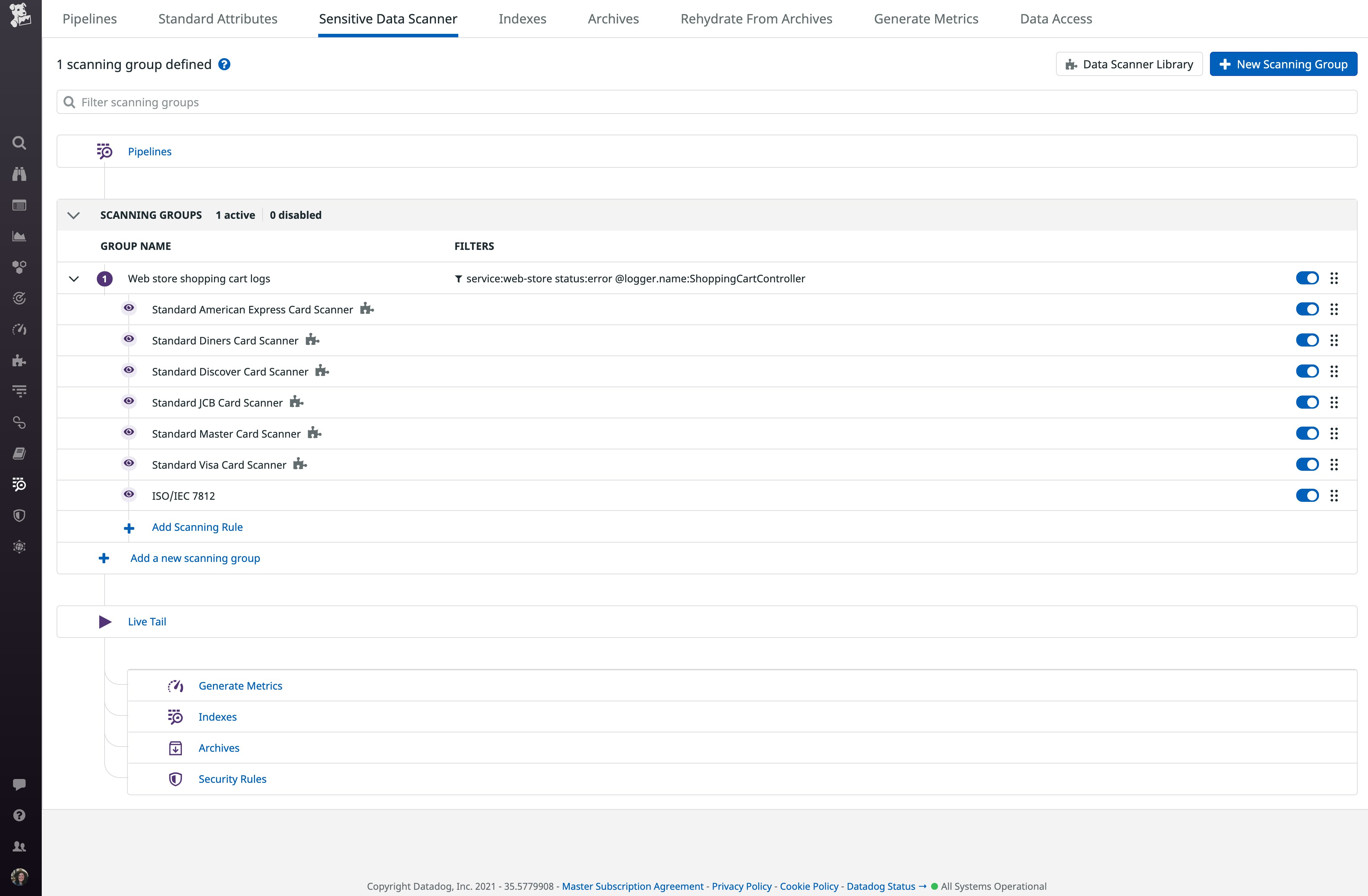Screen dimensions: 1368x896
Task: Open the binoculars icon in left sidebar
Action: [19, 174]
